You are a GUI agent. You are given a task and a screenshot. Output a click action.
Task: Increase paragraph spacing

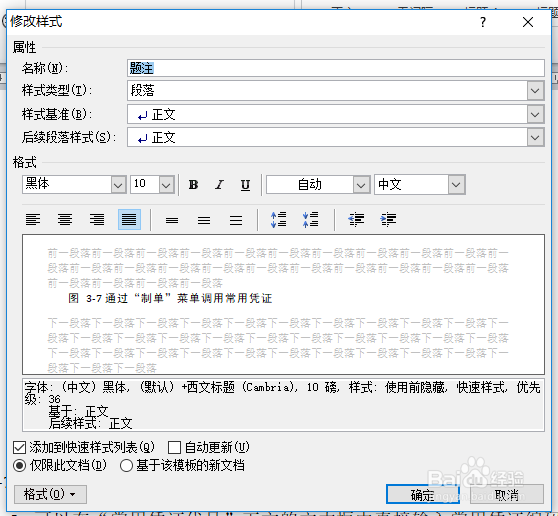click(278, 220)
